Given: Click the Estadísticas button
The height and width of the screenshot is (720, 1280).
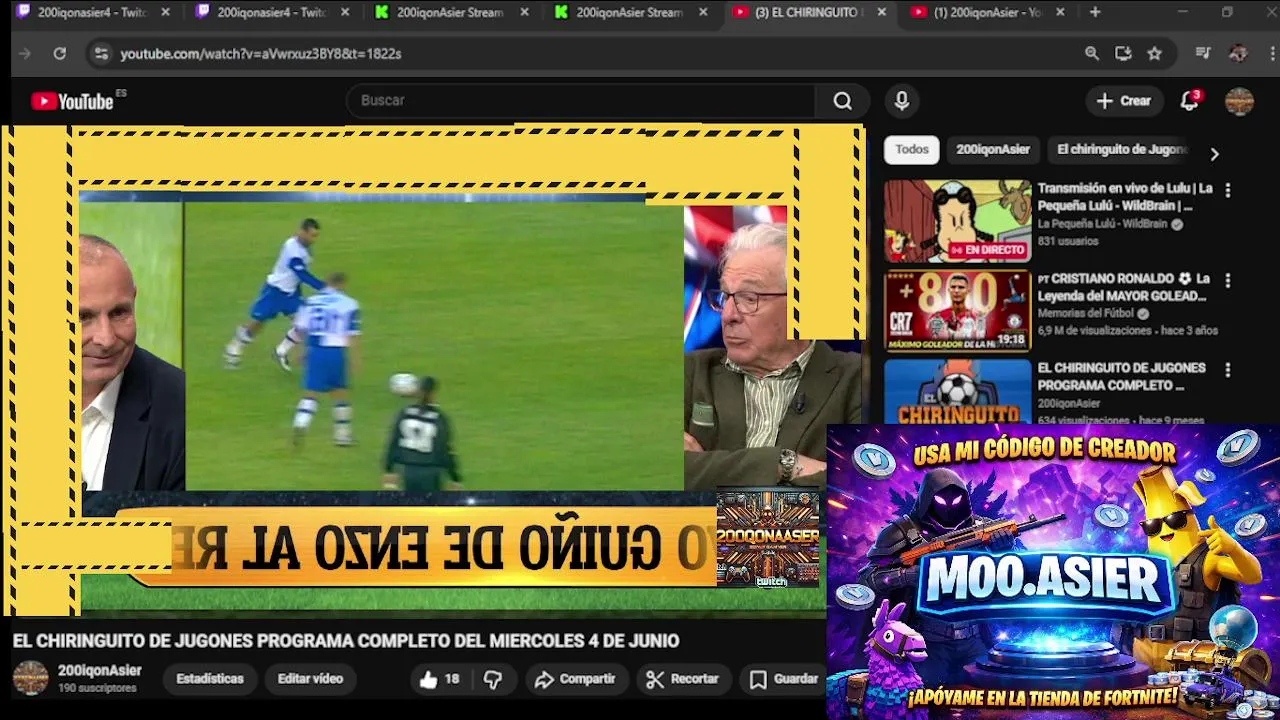Looking at the screenshot, I should [x=210, y=679].
